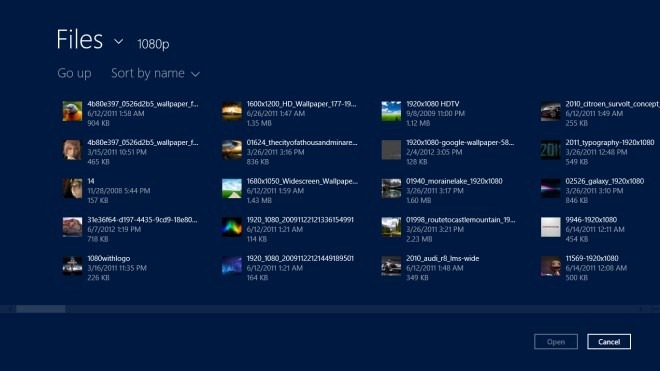Viewport: 660px width, 371px height.
Task: Select 1920x1080-google-wallpaper file entry
Action: click(x=449, y=152)
